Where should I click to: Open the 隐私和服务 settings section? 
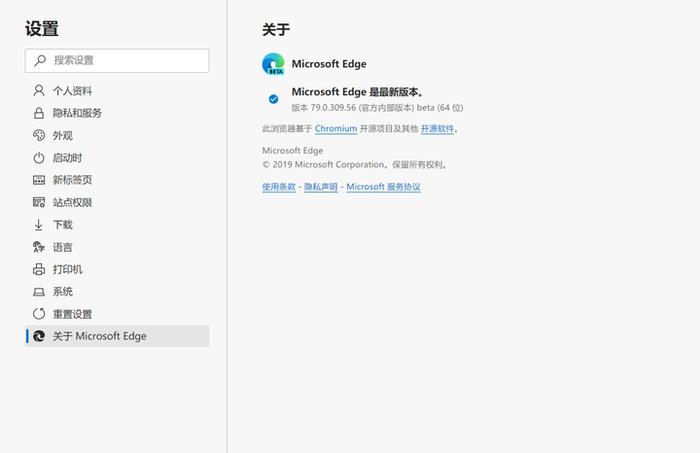tap(117, 113)
